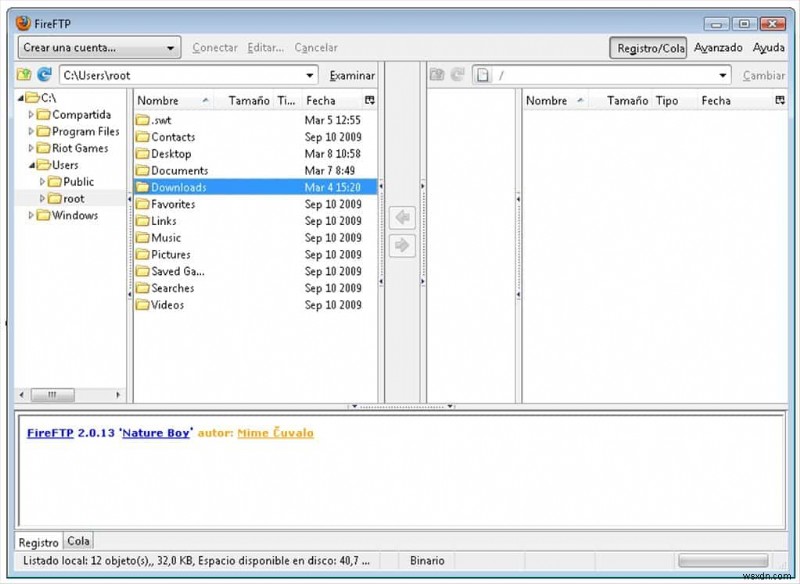Click the Editar... button

point(265,47)
